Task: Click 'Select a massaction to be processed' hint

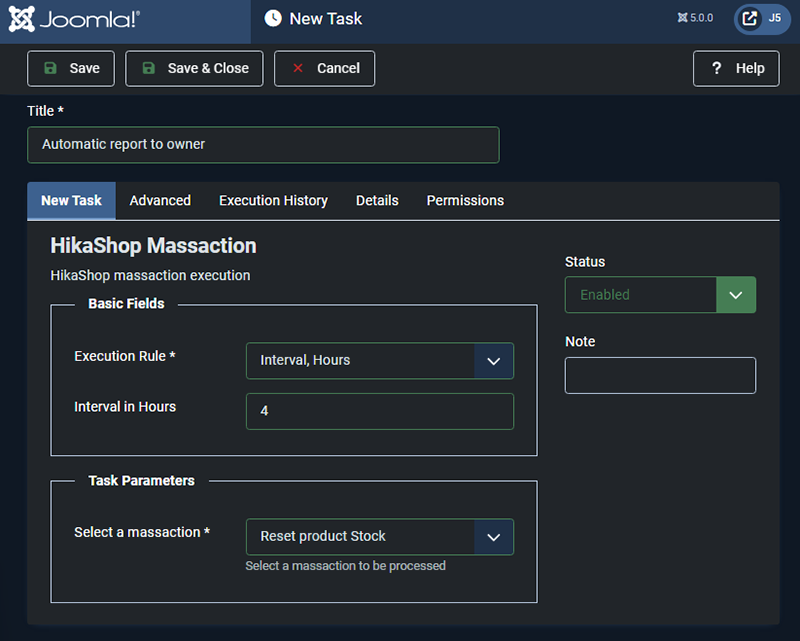Action: (x=345, y=566)
